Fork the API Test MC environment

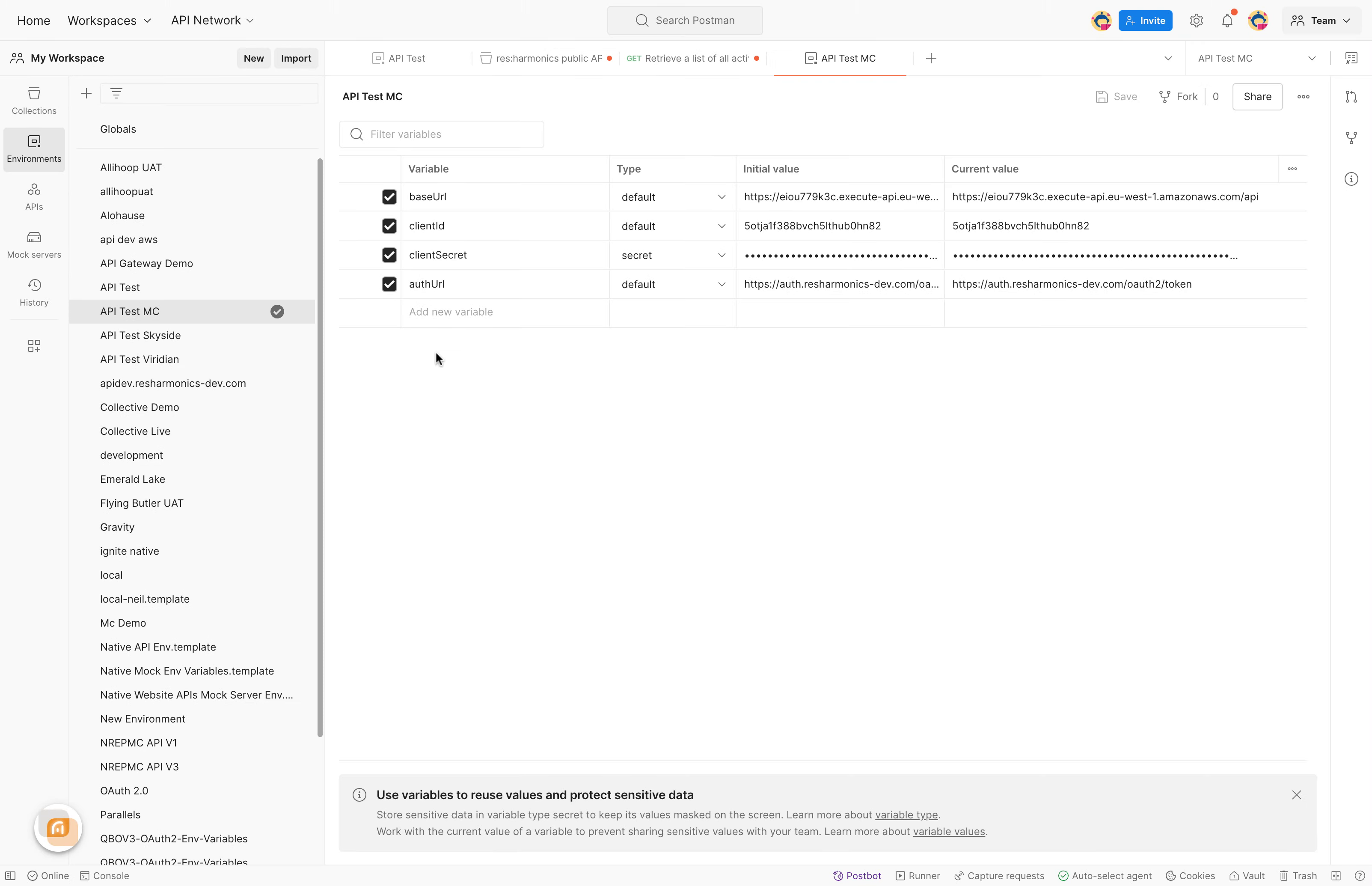[1178, 97]
